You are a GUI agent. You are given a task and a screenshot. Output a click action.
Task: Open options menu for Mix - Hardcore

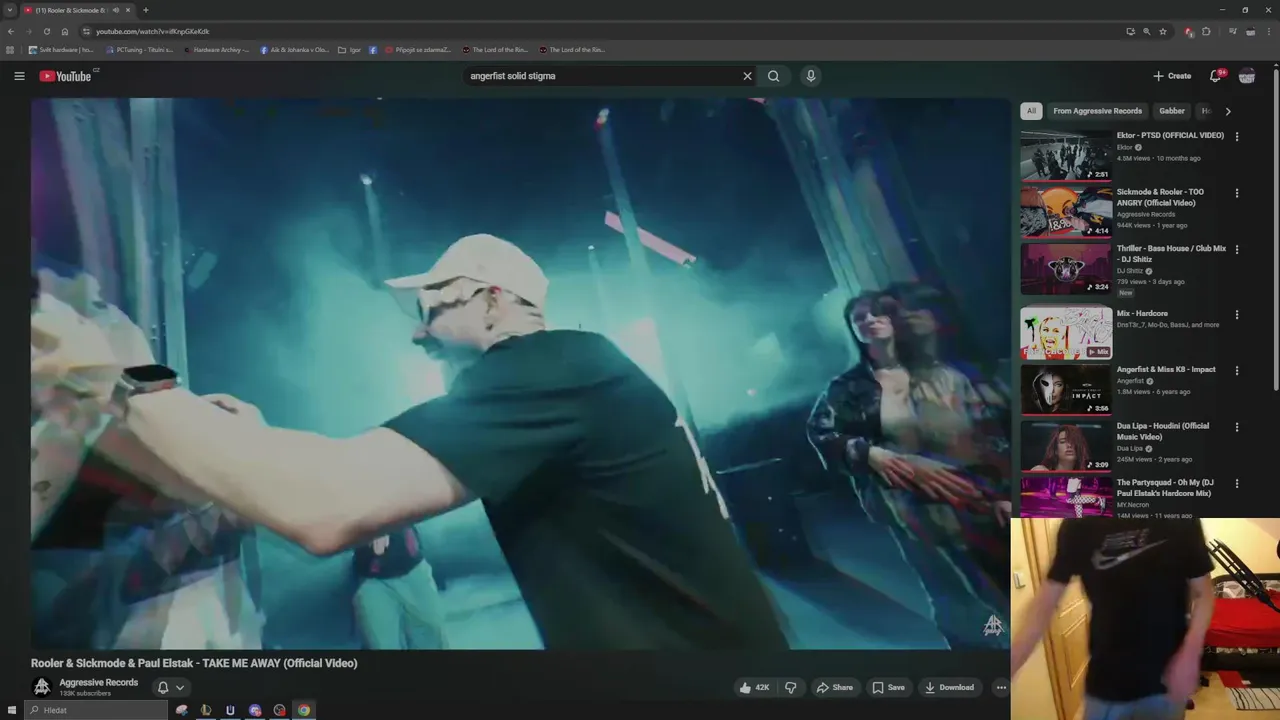(x=1237, y=314)
